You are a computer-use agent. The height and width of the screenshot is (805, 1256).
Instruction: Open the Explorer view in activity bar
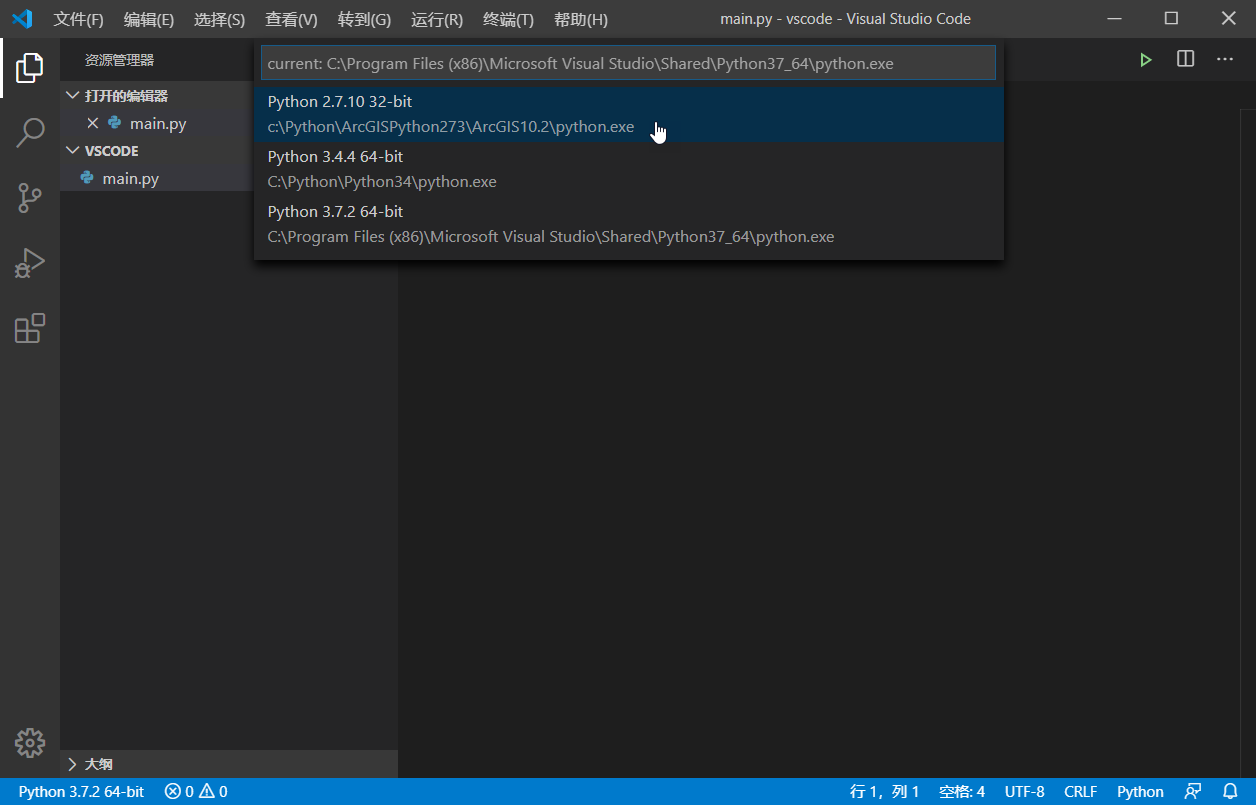(x=30, y=68)
